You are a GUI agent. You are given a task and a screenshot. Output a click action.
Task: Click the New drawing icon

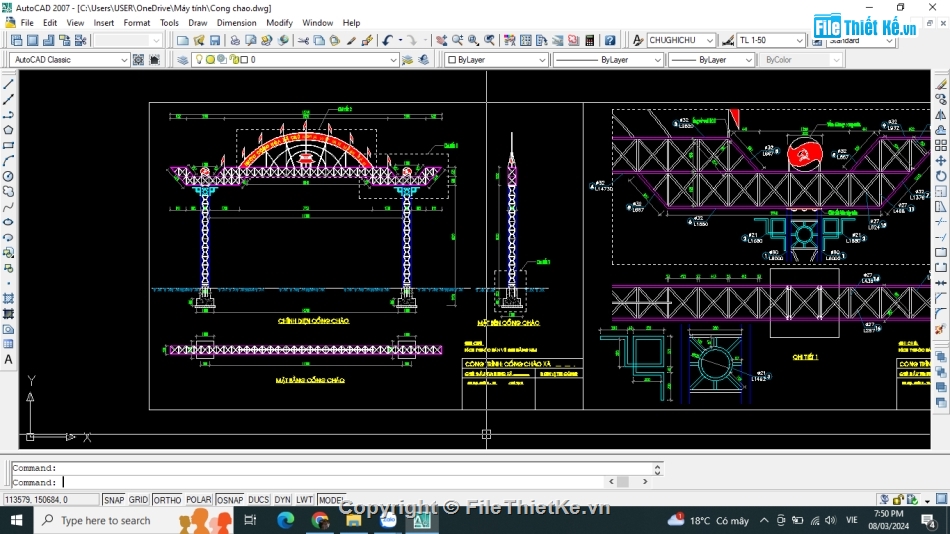click(x=182, y=41)
